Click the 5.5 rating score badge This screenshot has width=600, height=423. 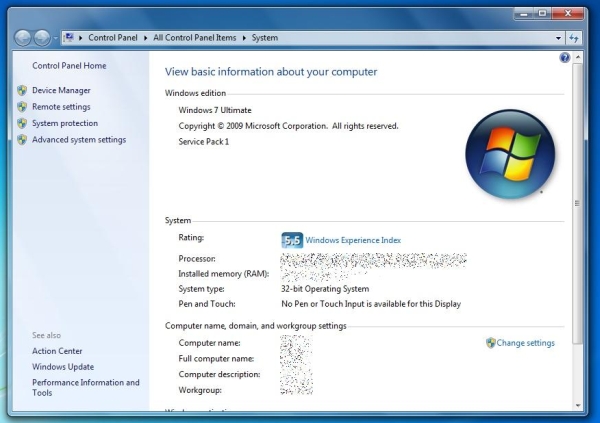[x=292, y=240]
